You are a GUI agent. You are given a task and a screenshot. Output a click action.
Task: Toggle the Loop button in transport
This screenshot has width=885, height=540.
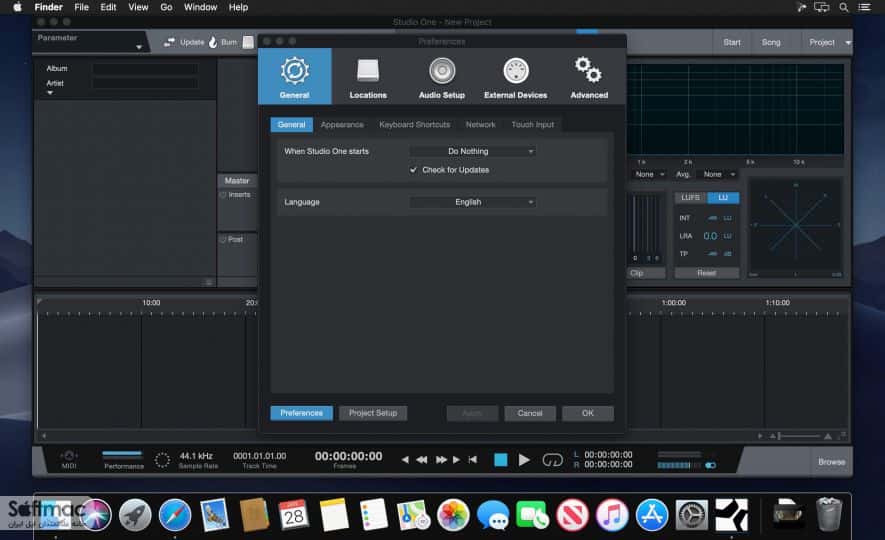tap(553, 460)
